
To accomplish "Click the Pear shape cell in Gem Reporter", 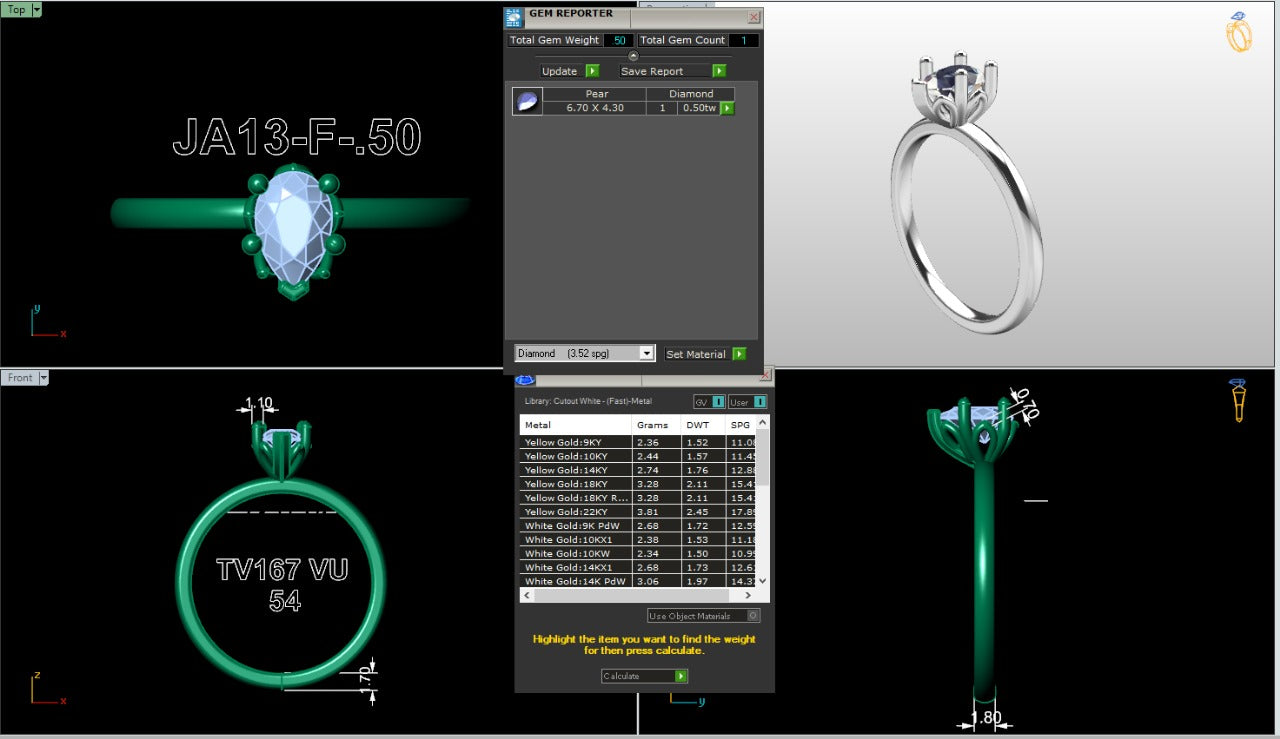I will click(x=594, y=94).
